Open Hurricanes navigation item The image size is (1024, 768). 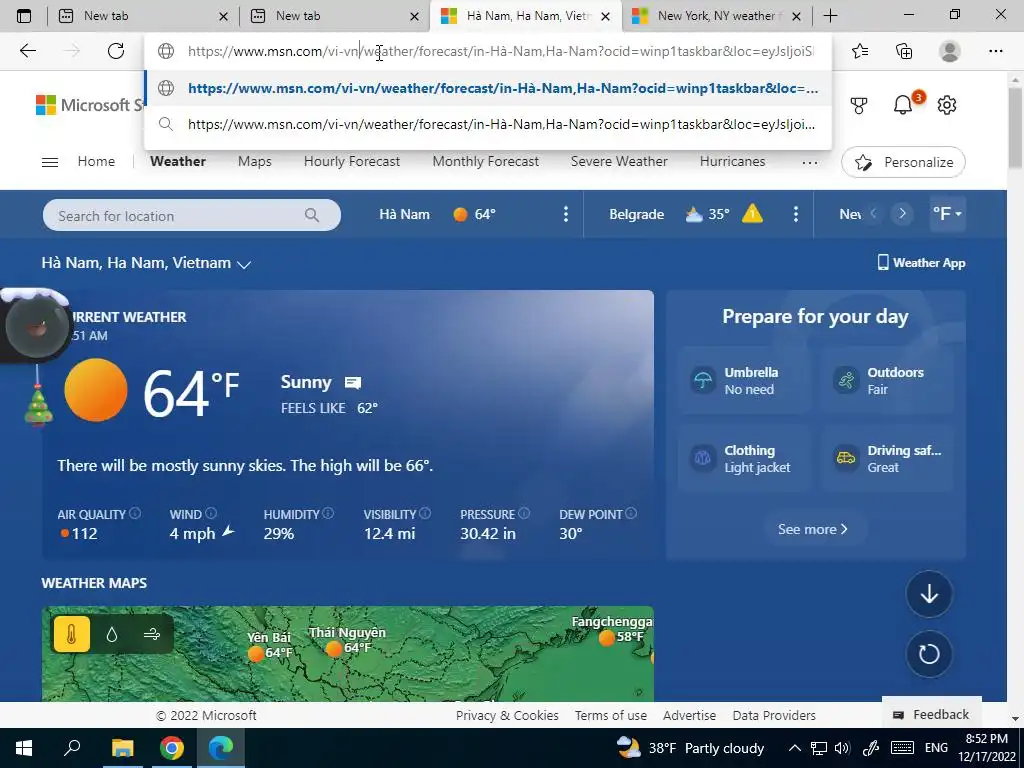(x=732, y=161)
